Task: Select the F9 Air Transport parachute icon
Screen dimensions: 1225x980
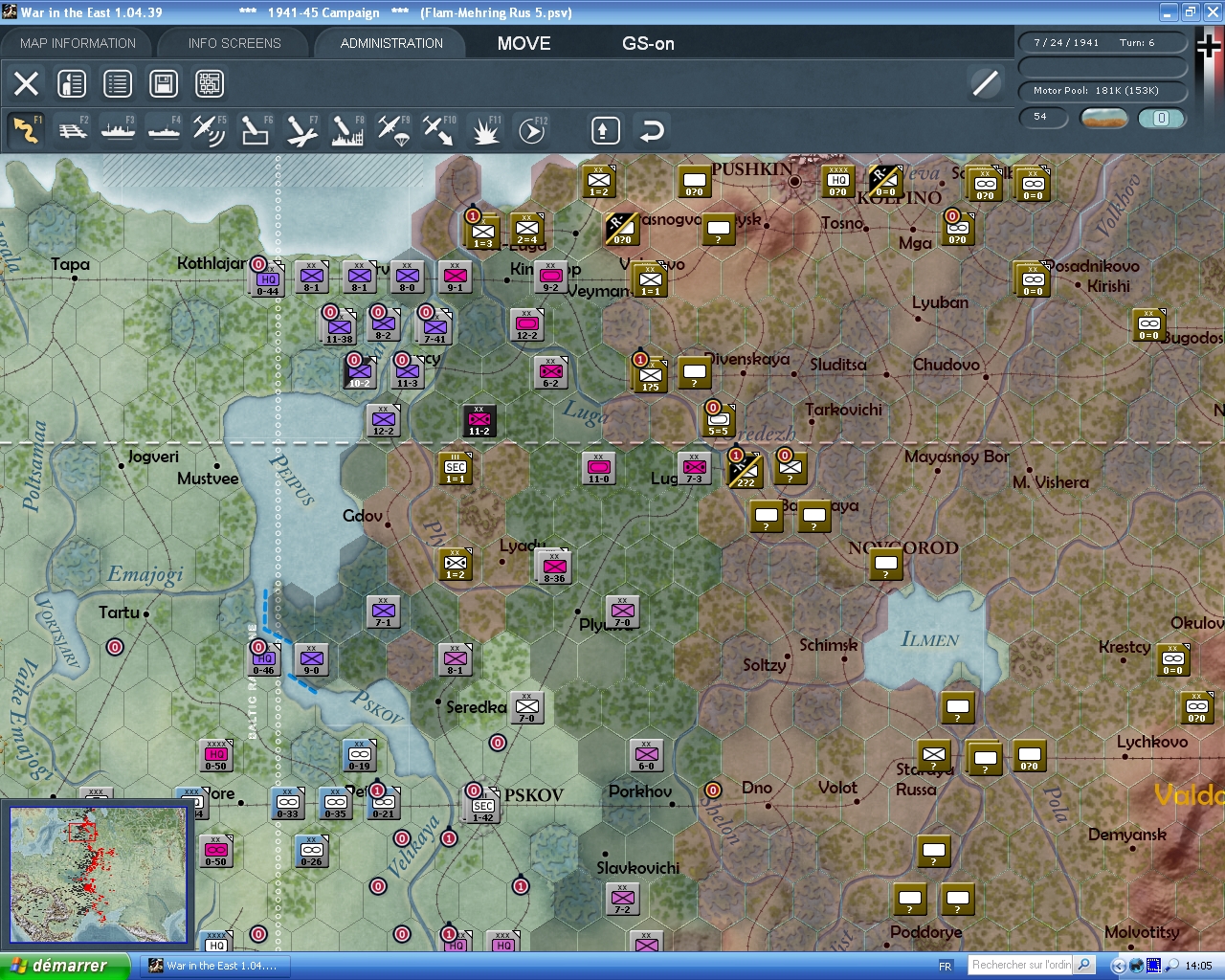Action: (x=393, y=130)
